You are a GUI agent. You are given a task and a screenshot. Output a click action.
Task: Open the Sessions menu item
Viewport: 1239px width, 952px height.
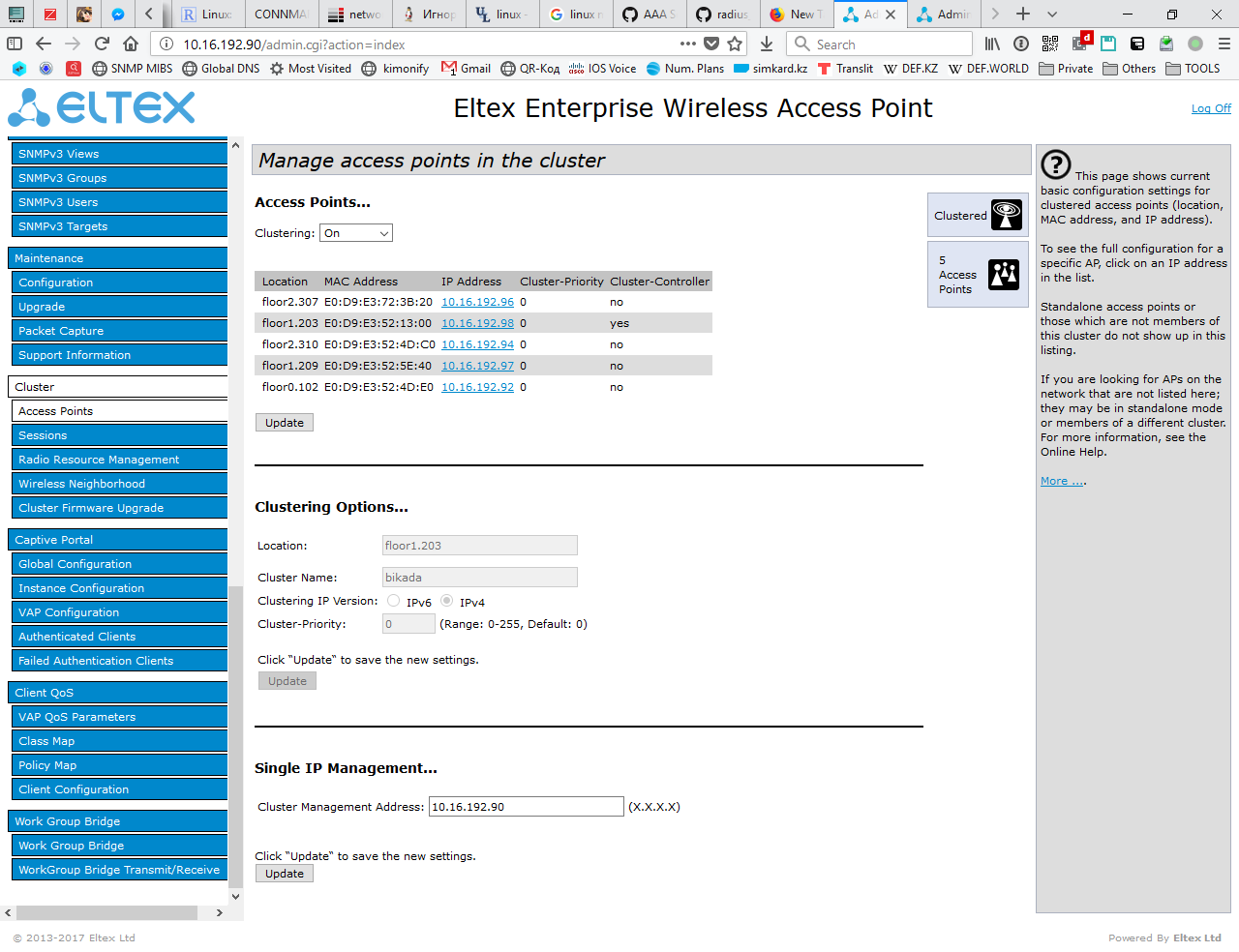[120, 435]
